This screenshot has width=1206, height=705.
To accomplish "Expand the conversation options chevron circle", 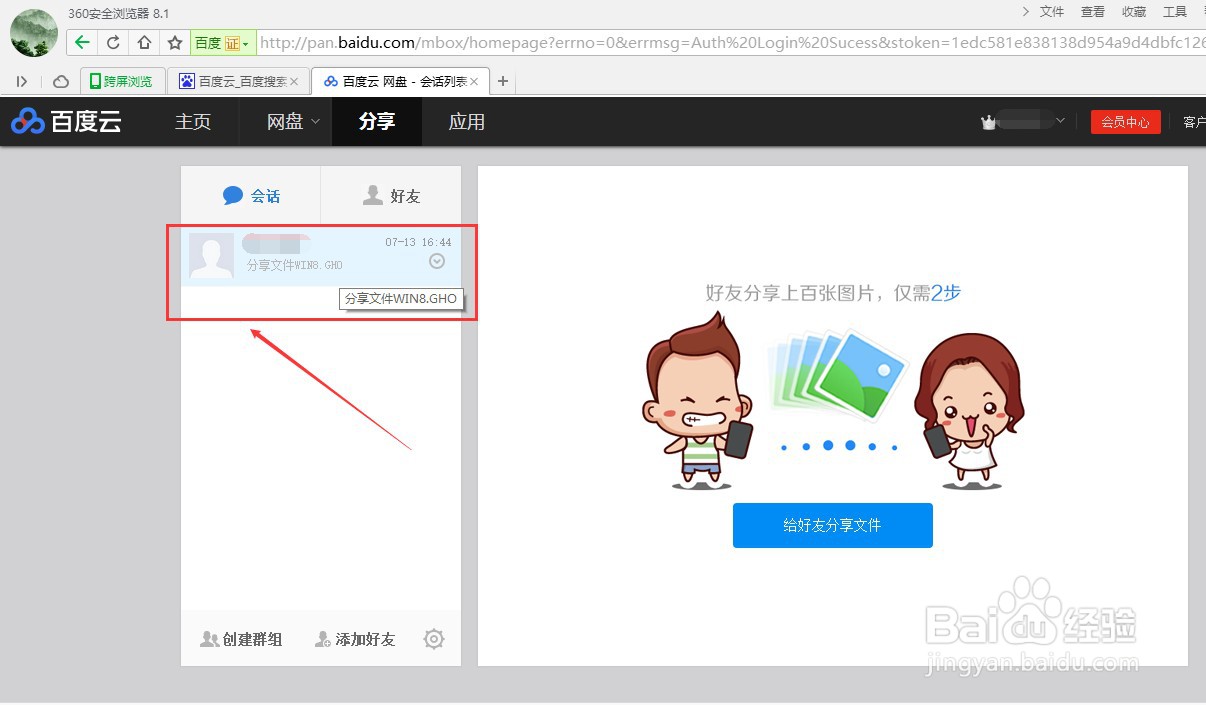I will (x=437, y=261).
